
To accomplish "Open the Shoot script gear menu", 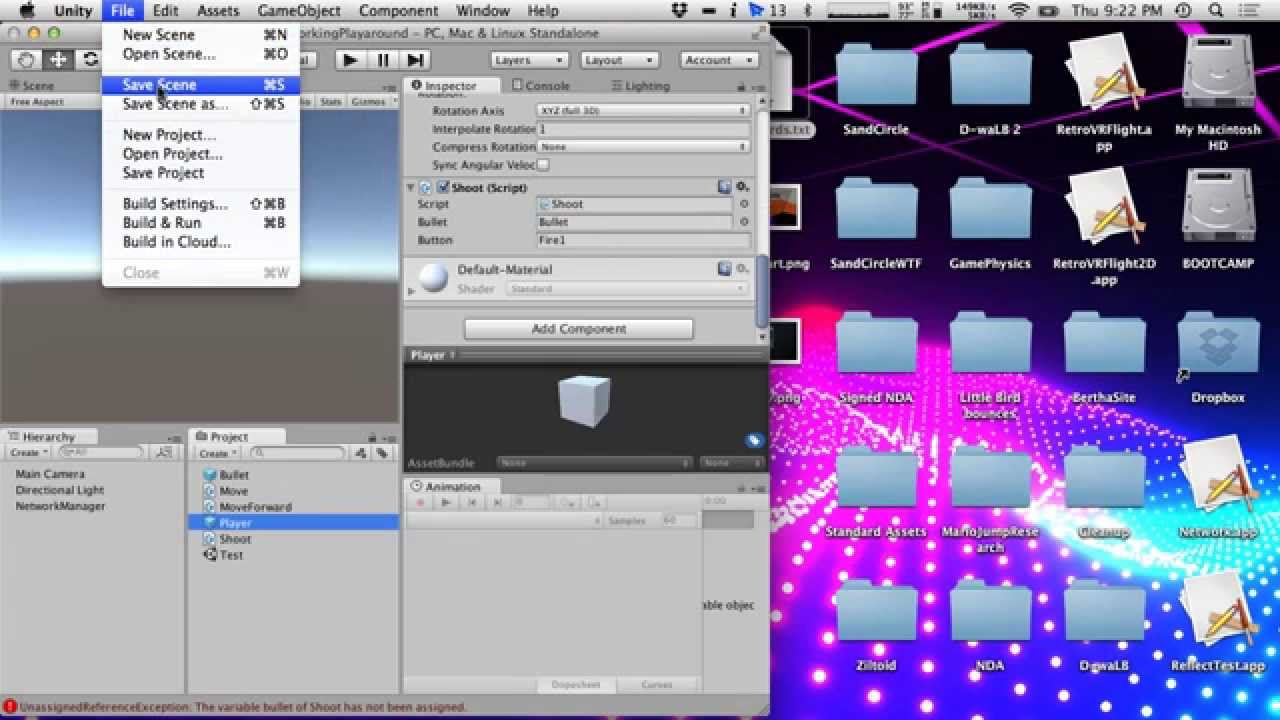I will pyautogui.click(x=742, y=187).
